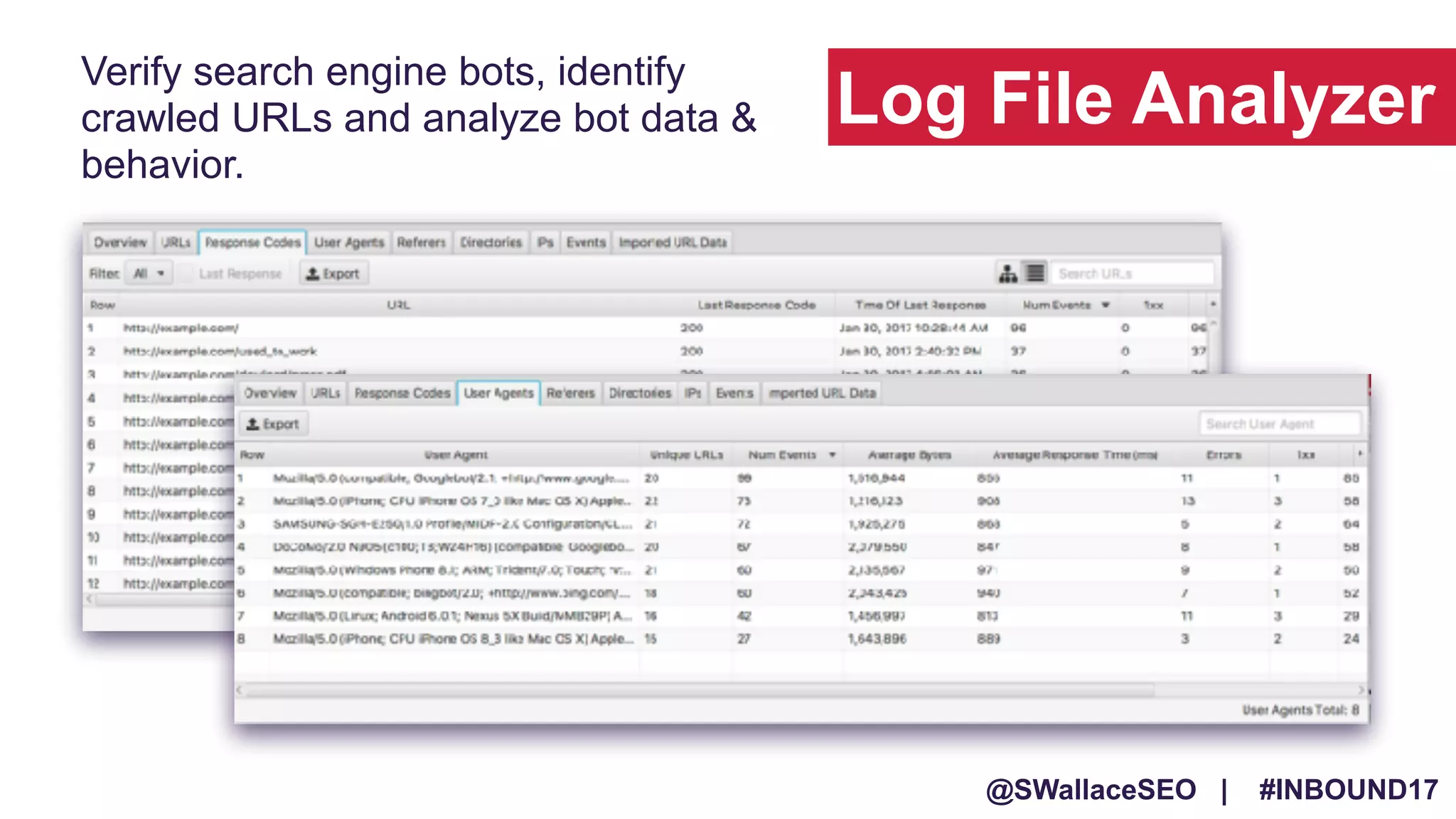
Task: Switch to tree view icon in back window
Action: (x=1007, y=273)
